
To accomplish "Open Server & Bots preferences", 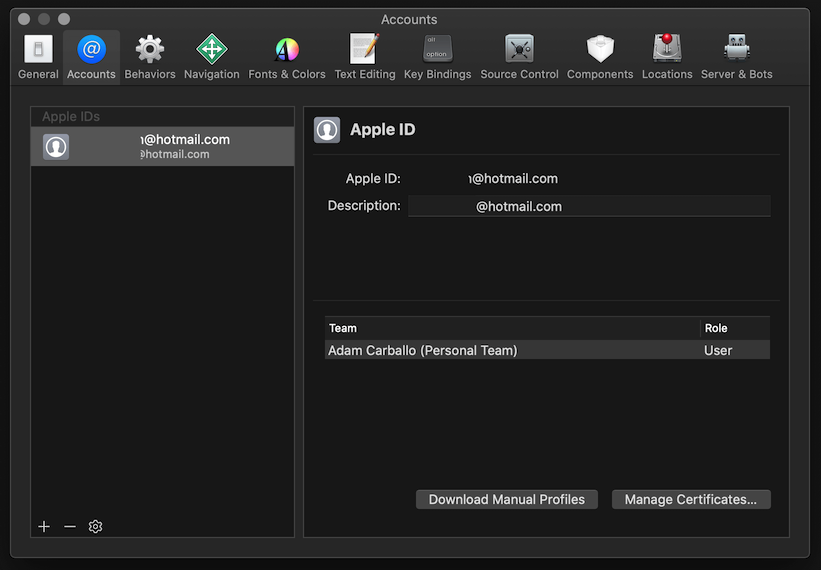I will [736, 57].
